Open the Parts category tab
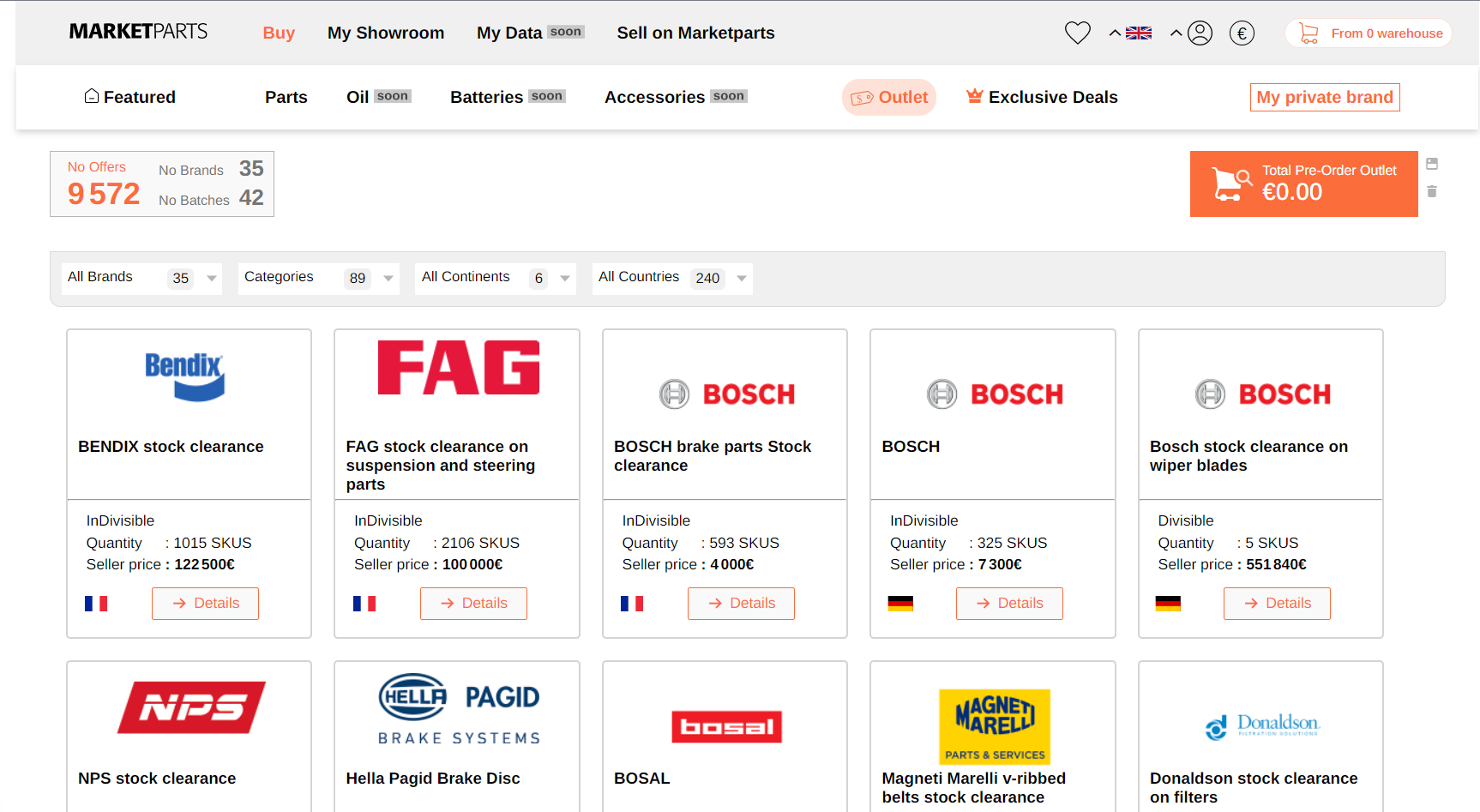The image size is (1480, 812). pos(286,97)
